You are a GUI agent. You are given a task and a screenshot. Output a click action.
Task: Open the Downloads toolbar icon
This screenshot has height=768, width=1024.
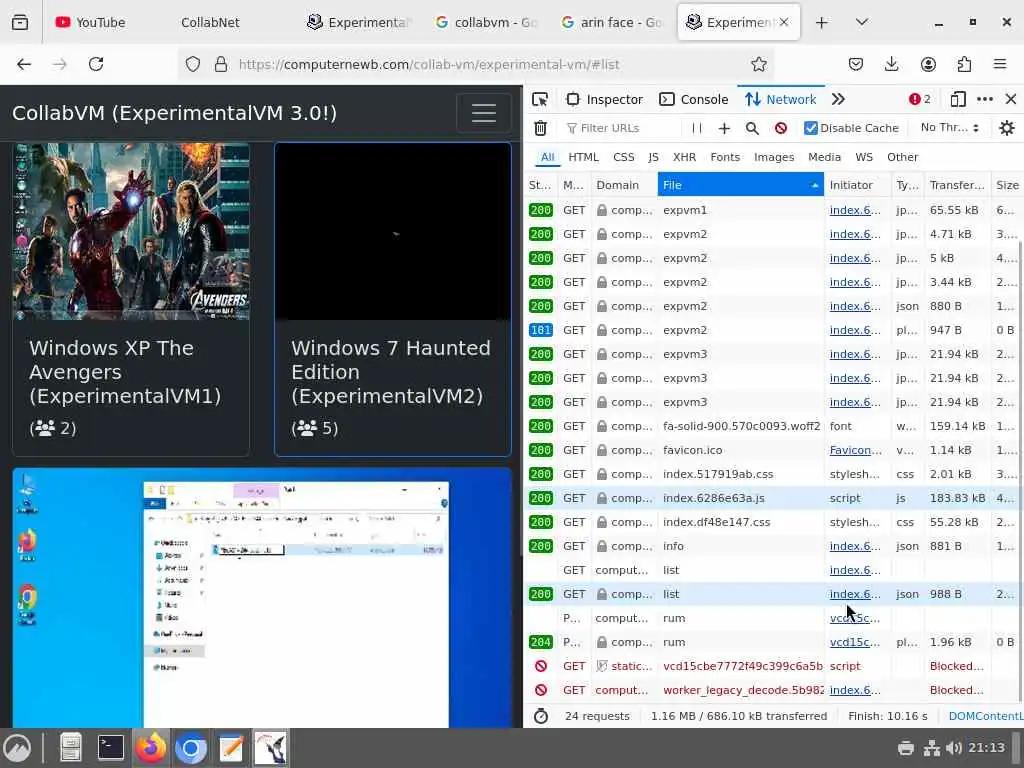pyautogui.click(x=891, y=64)
